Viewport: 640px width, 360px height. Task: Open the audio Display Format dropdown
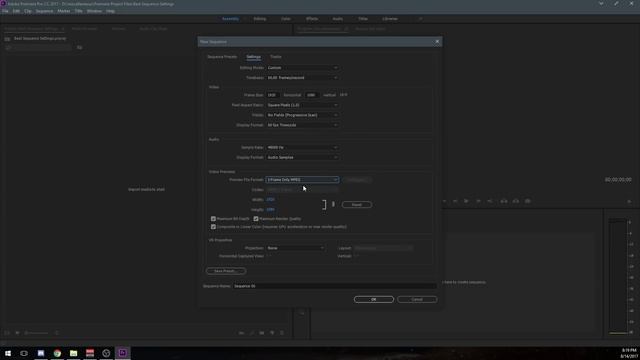coord(302,157)
